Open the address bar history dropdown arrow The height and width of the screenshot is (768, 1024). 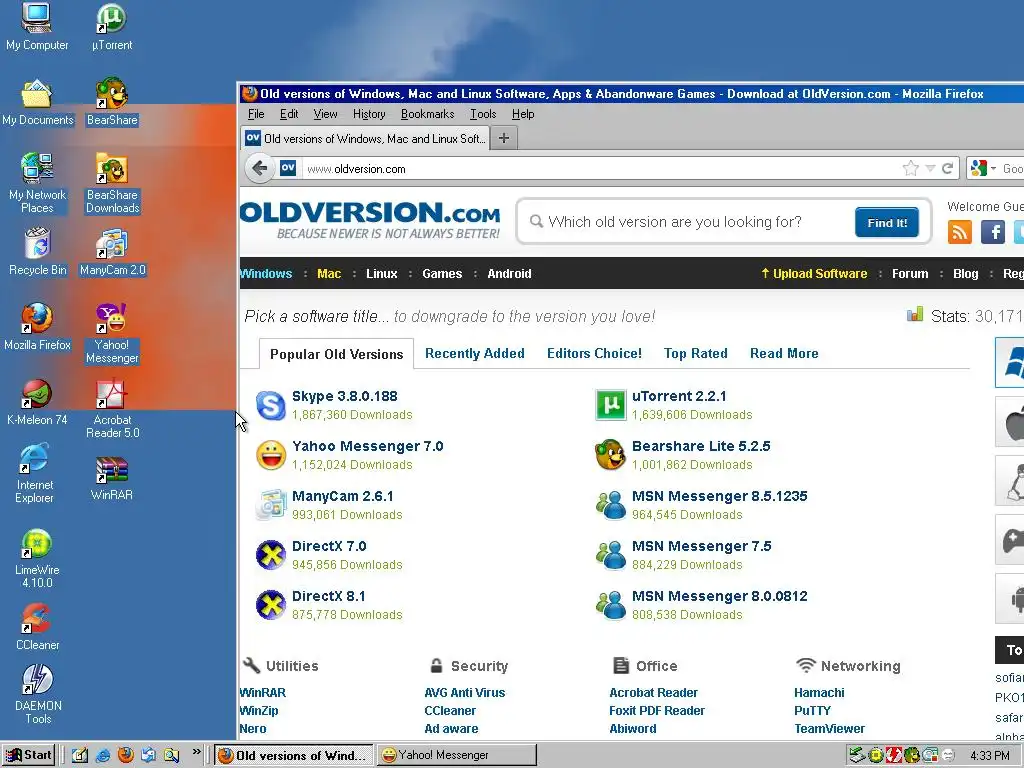[x=931, y=168]
